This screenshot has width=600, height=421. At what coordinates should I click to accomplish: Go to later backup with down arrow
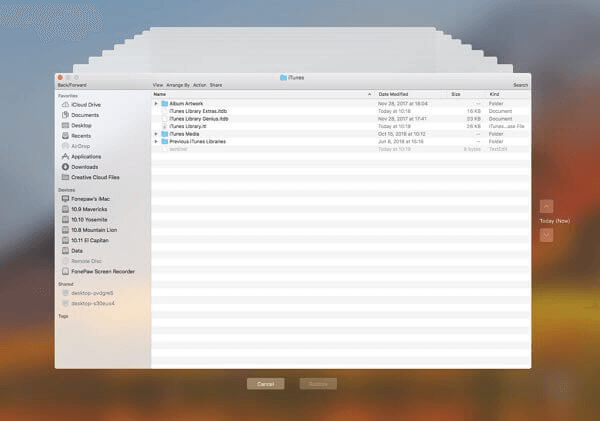[x=546, y=235]
